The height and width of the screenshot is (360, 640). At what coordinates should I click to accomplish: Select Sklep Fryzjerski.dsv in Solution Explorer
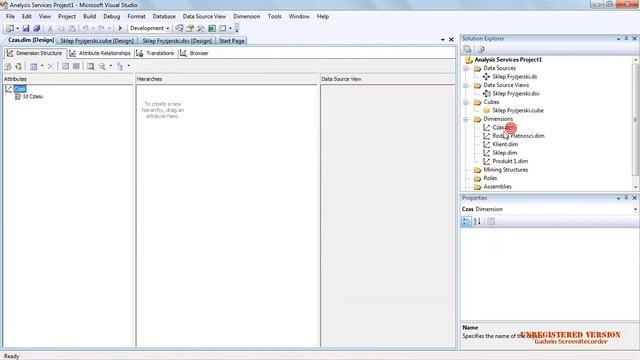516,93
